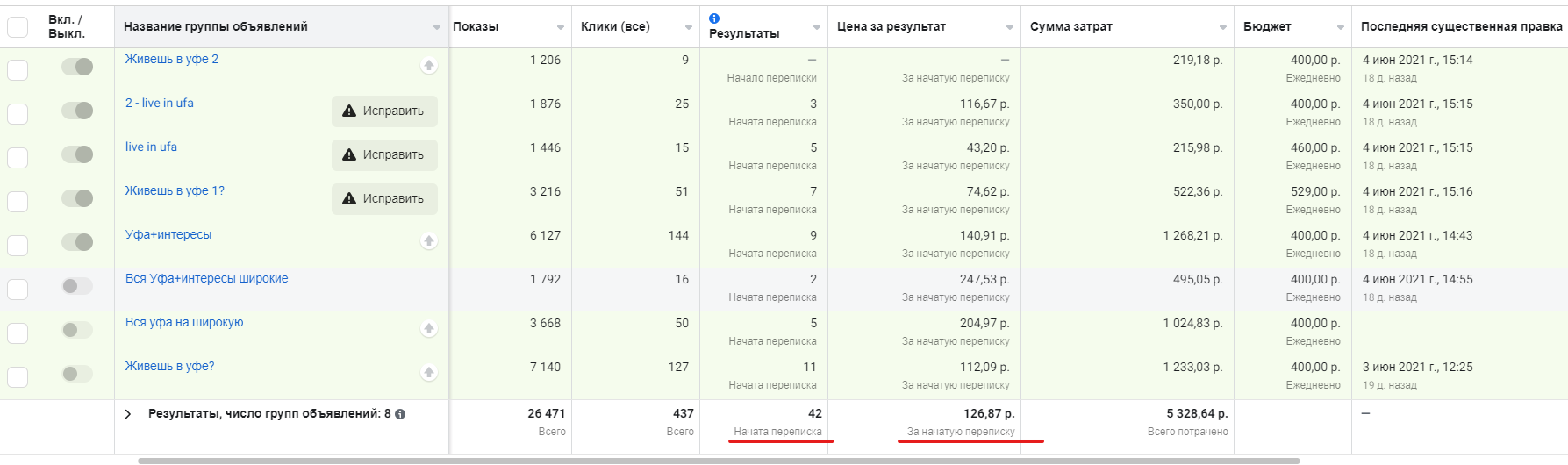
Task: Open the Живешь в уфе 1? ad set link
Action: tap(175, 191)
